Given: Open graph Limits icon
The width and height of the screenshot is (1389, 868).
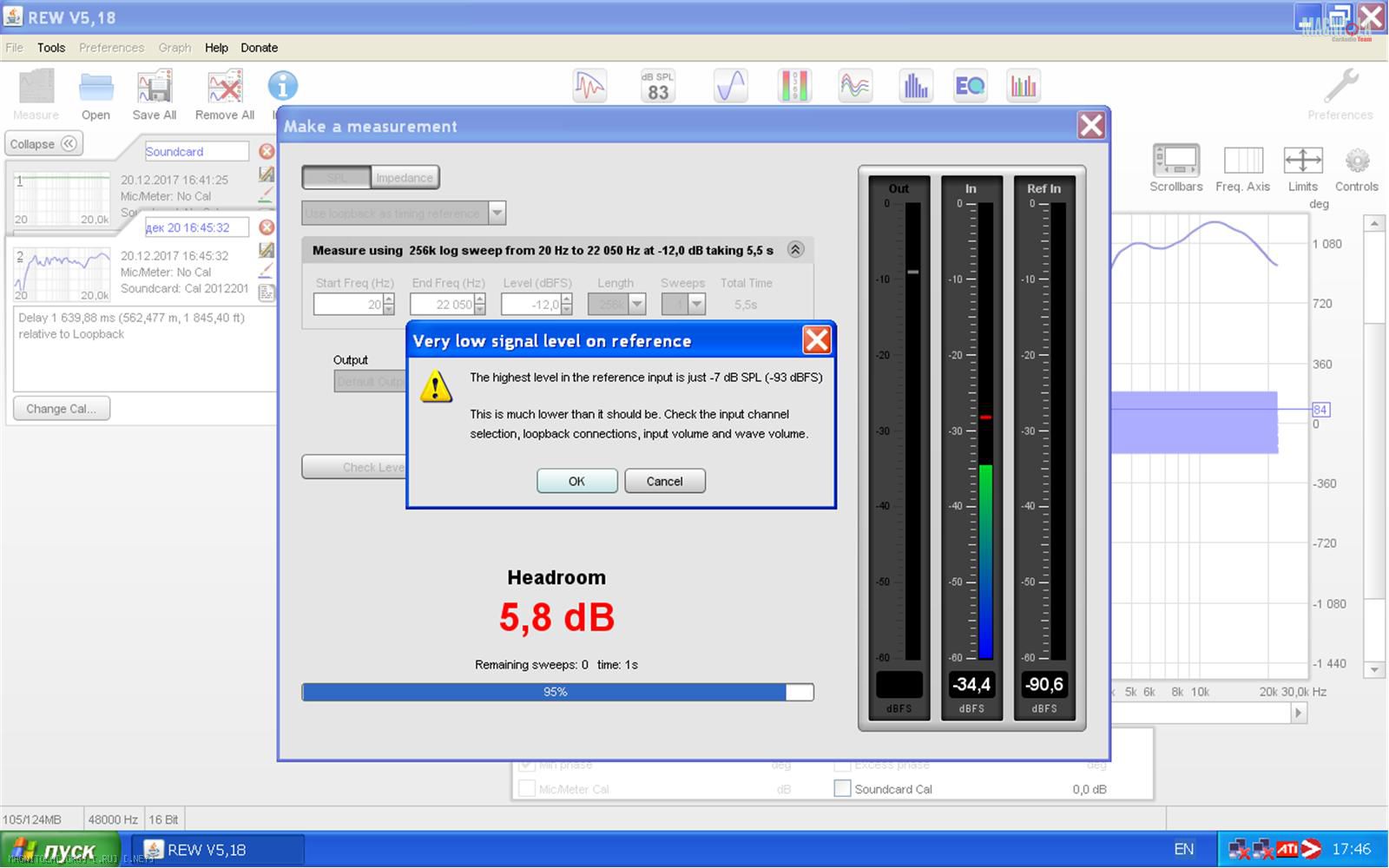Looking at the screenshot, I should point(1303,160).
